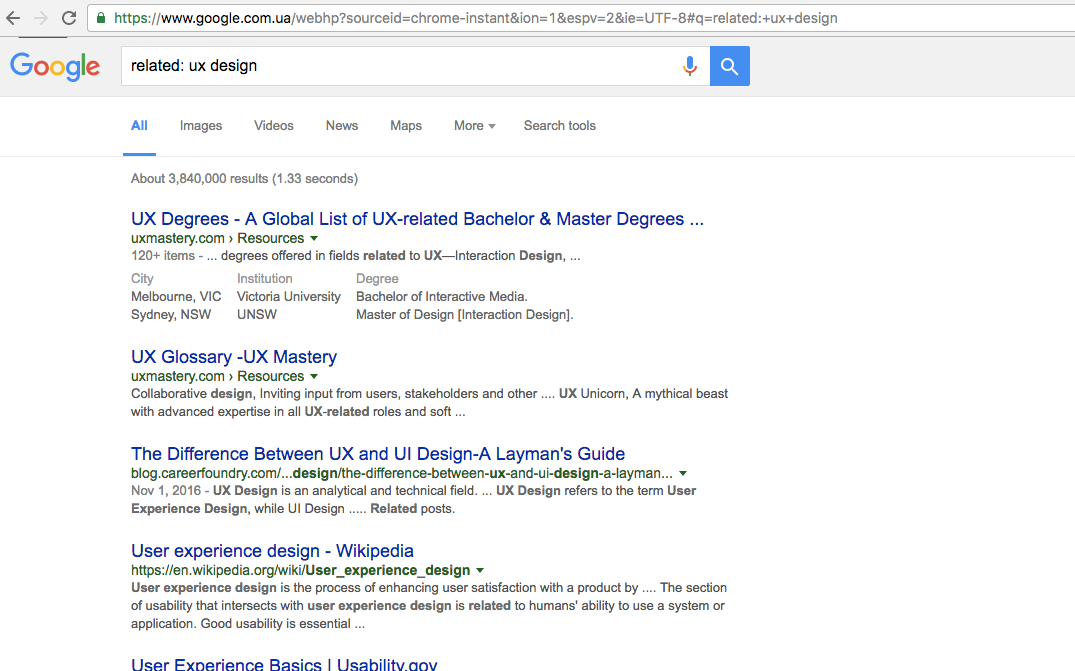Click the '120+ items' snippet text
Screen dimensions: 1075x671
pos(163,255)
